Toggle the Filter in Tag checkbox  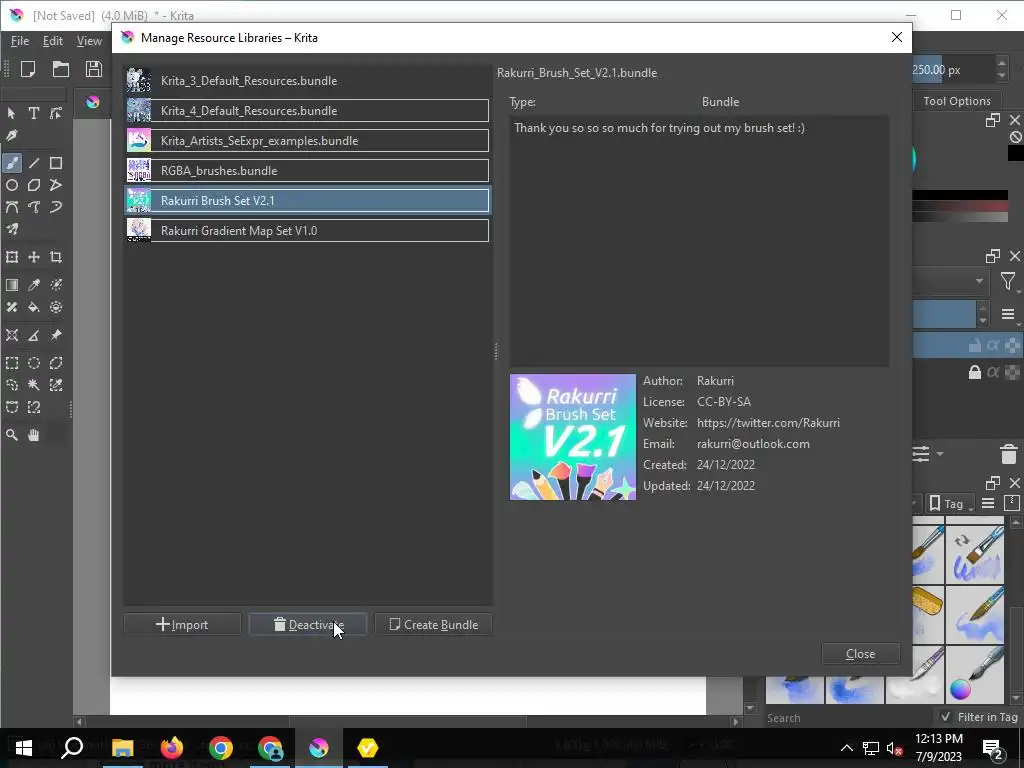(946, 716)
